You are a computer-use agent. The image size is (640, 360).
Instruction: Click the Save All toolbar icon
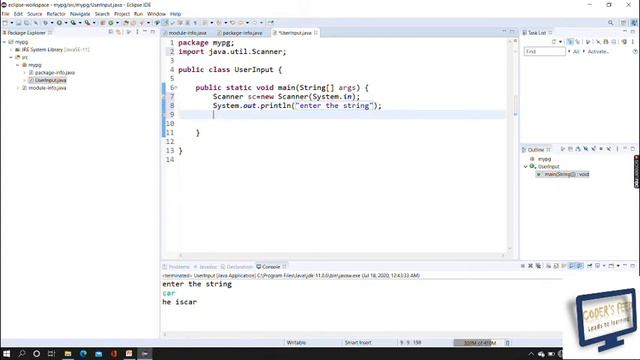pyautogui.click(x=27, y=23)
